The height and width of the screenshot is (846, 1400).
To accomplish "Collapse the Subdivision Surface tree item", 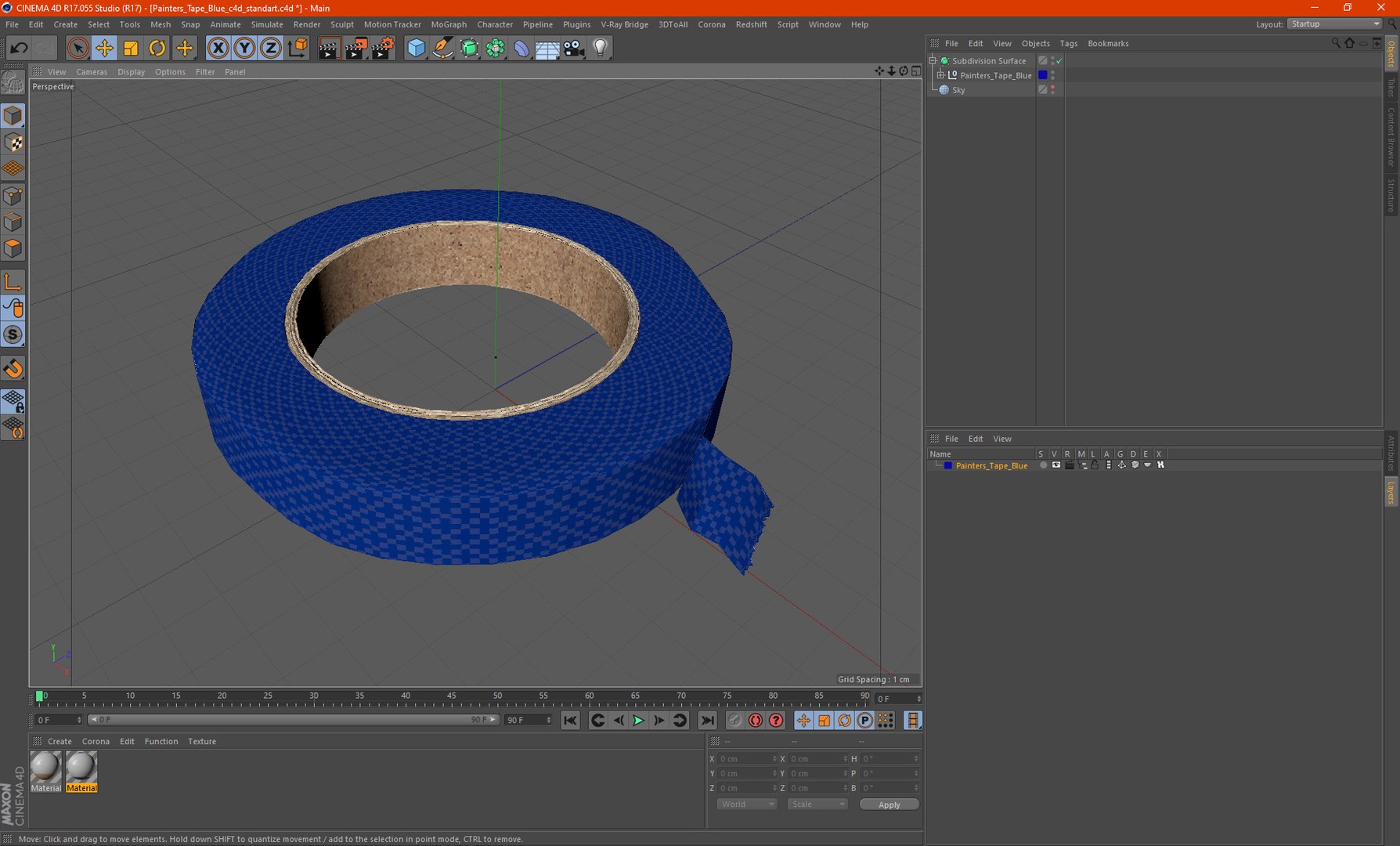I will coord(933,60).
